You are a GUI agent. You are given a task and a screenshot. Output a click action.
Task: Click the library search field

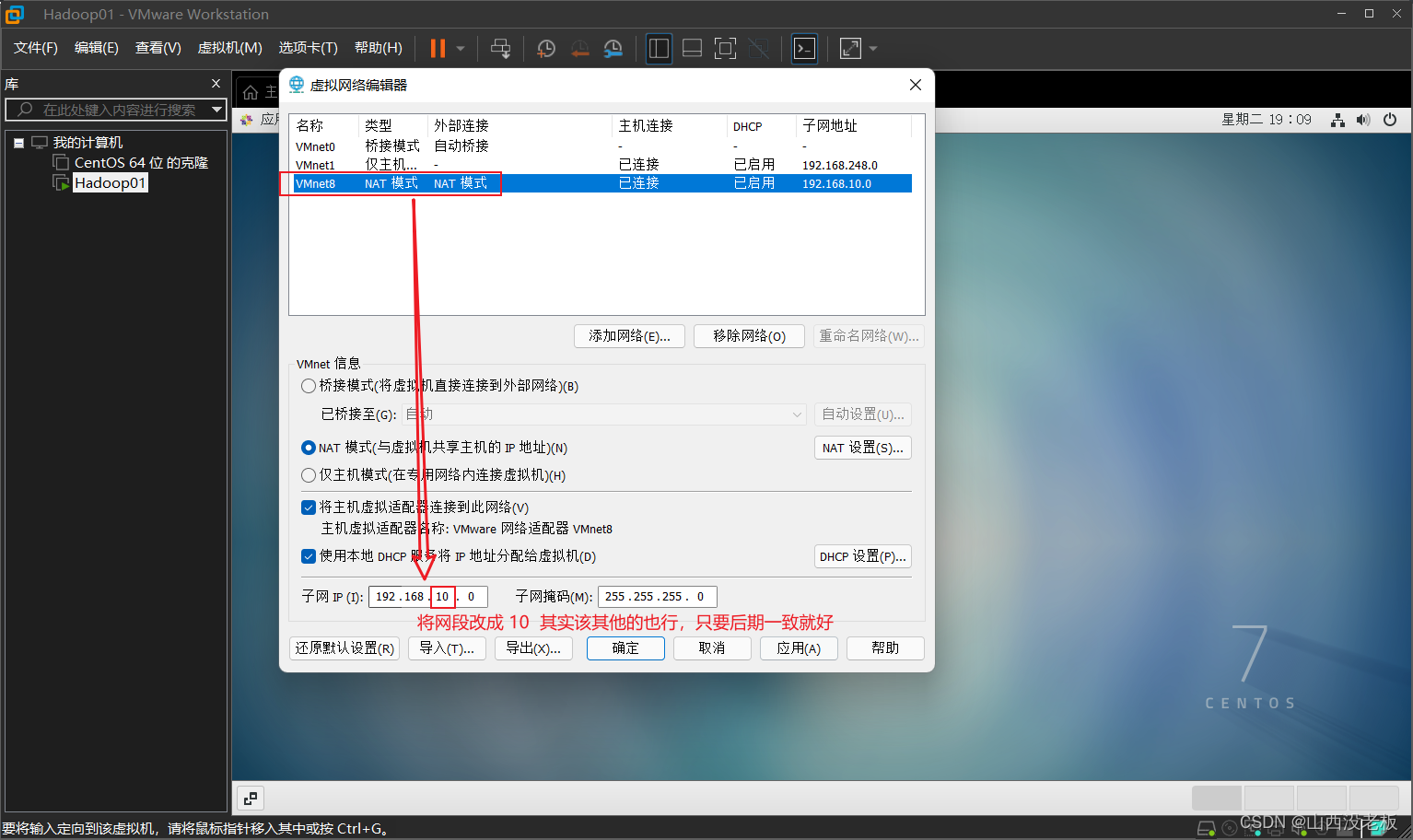click(115, 110)
